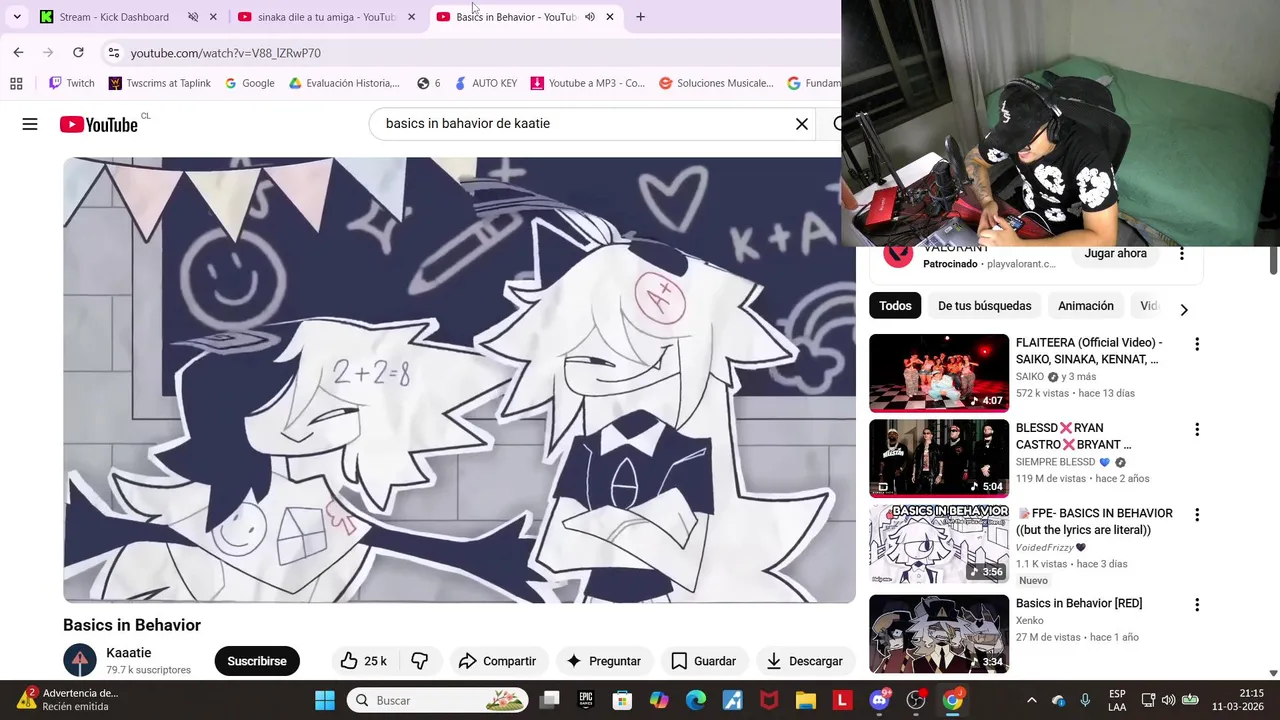The image size is (1280, 720).
Task: Open the Google bookmark
Action: tap(250, 83)
